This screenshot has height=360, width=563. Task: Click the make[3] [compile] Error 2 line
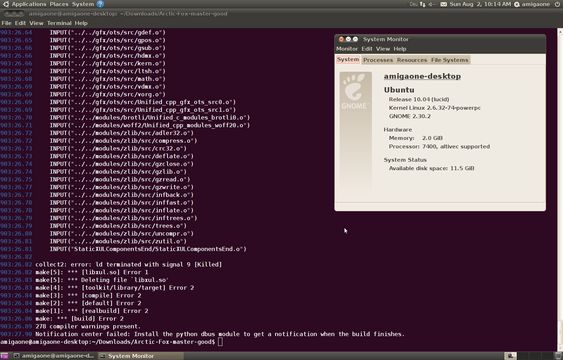(x=88, y=296)
